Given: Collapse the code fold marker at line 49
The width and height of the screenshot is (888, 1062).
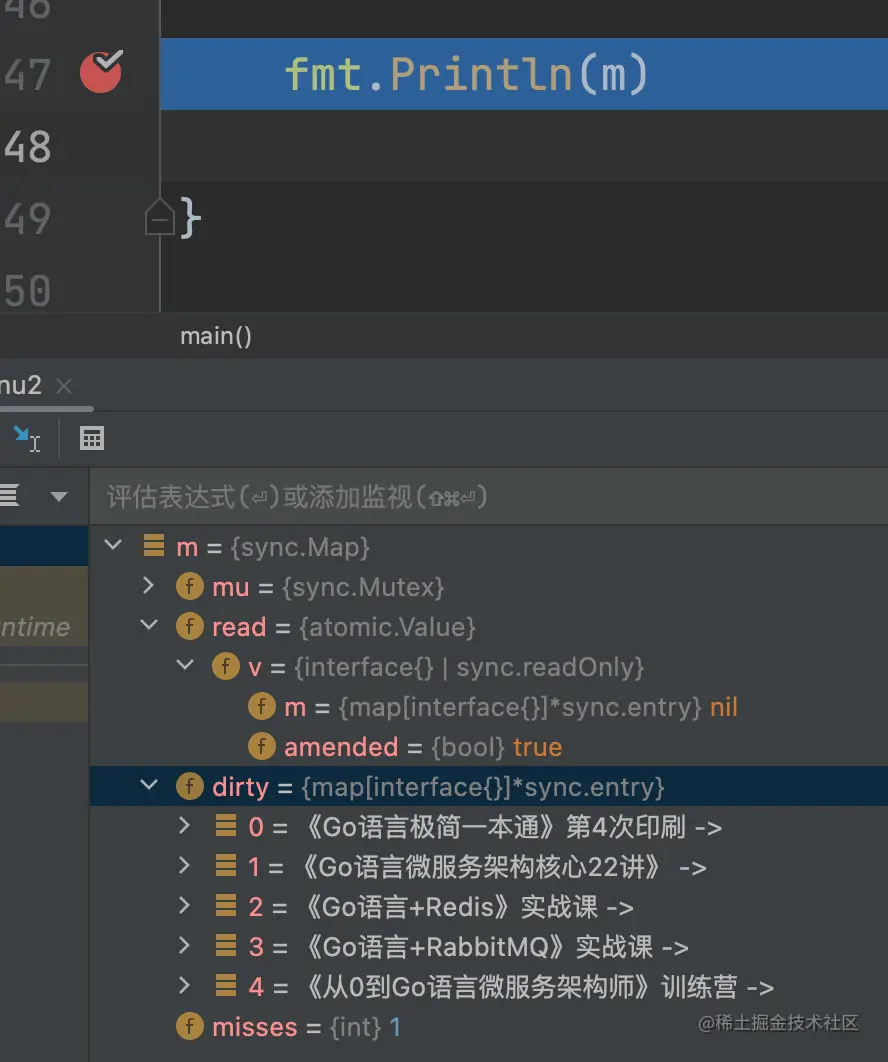Looking at the screenshot, I should [160, 217].
